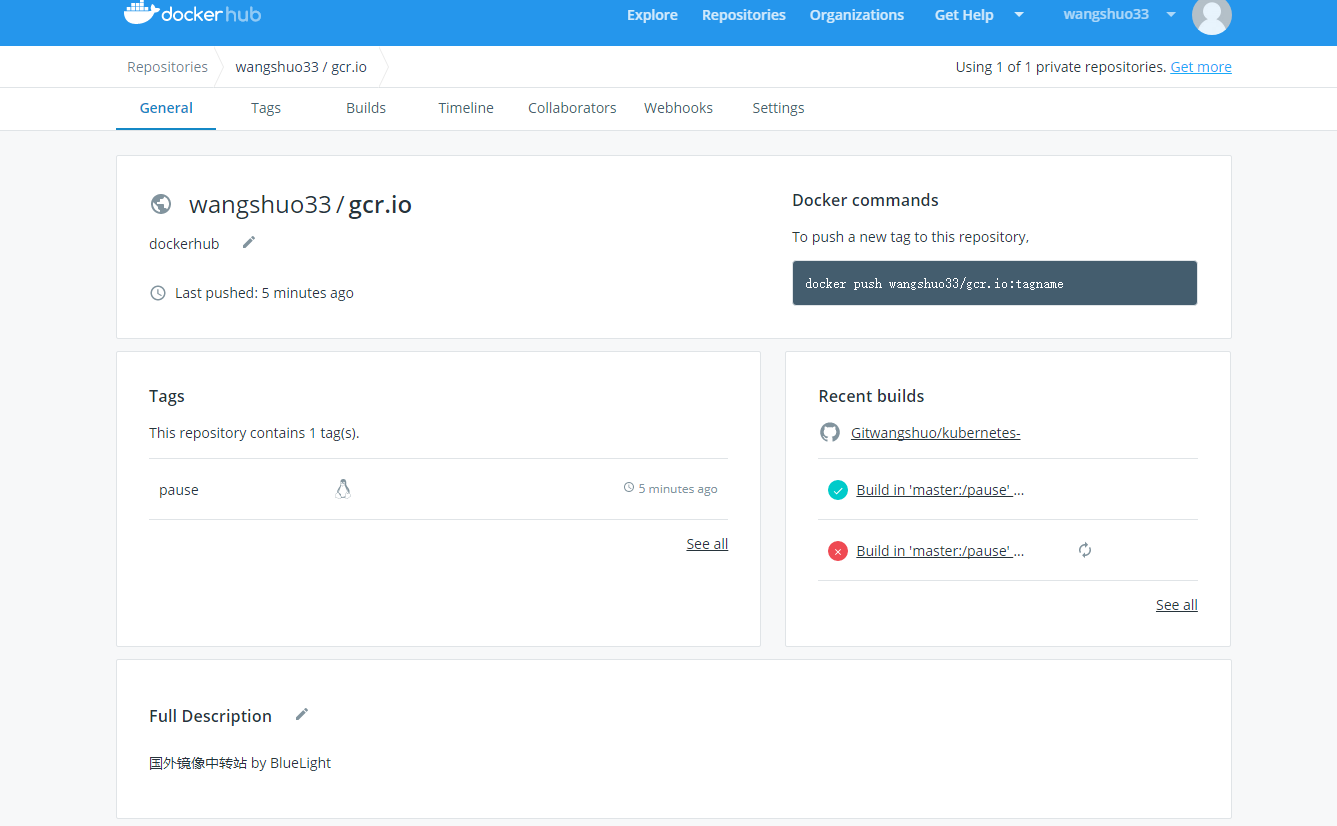Select the General tab
1337x826 pixels.
(x=166, y=108)
